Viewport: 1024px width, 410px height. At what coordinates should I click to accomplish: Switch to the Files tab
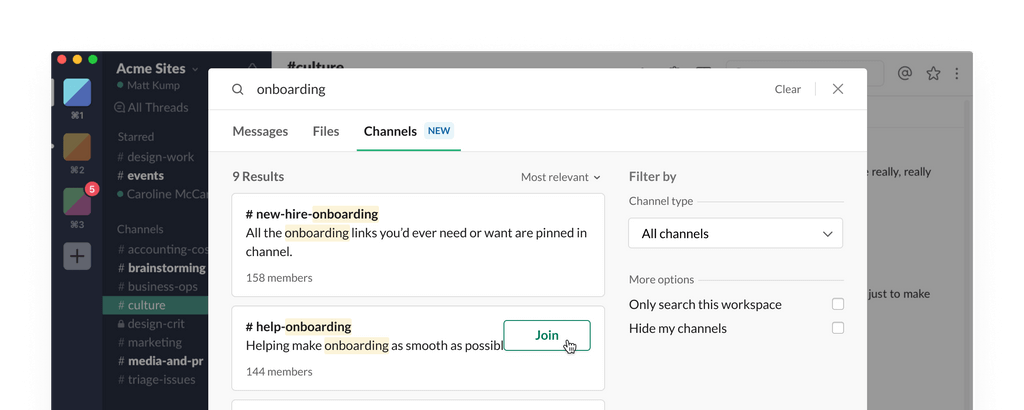click(x=326, y=131)
